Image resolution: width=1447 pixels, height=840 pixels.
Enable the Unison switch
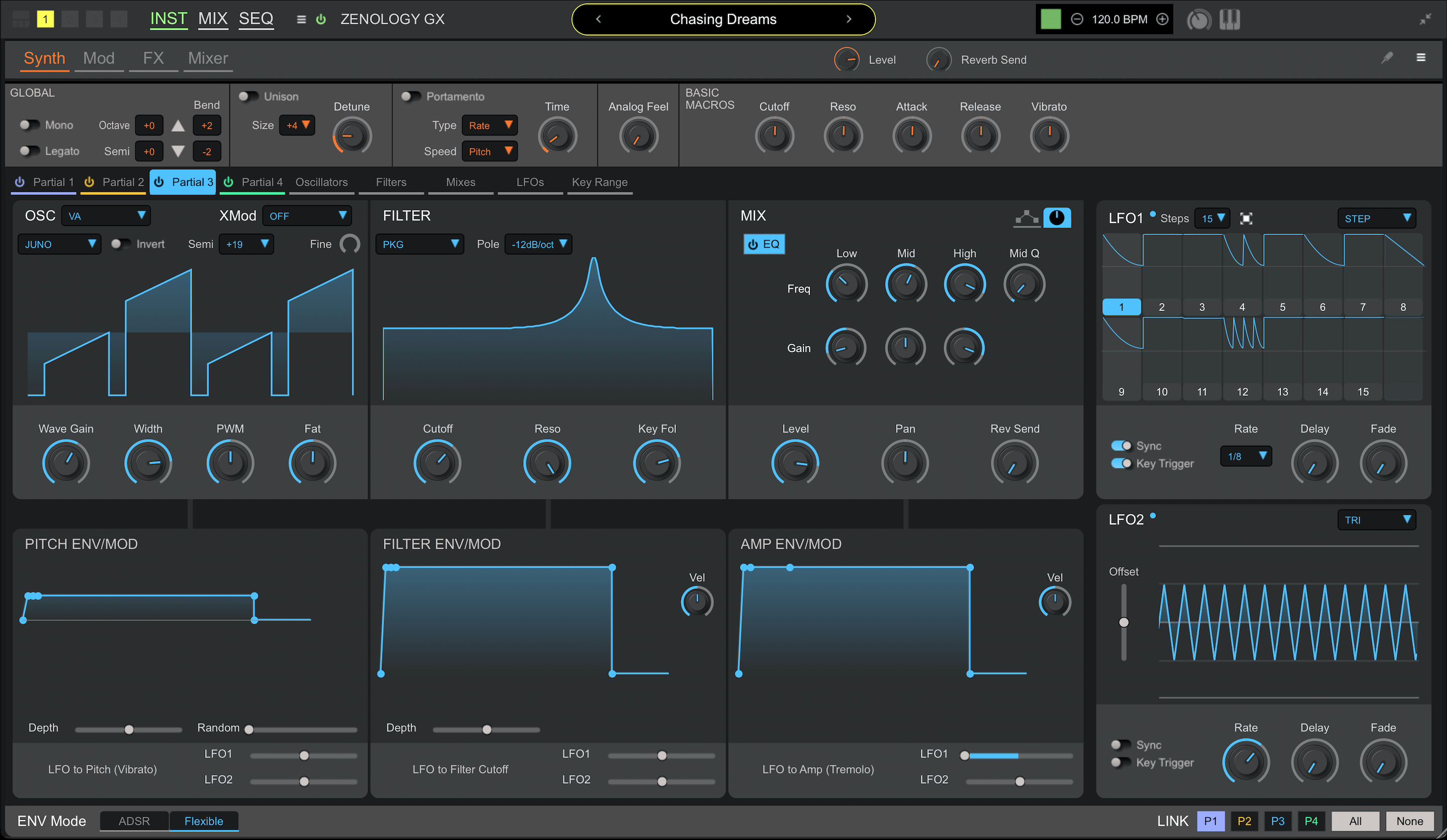[x=248, y=96]
